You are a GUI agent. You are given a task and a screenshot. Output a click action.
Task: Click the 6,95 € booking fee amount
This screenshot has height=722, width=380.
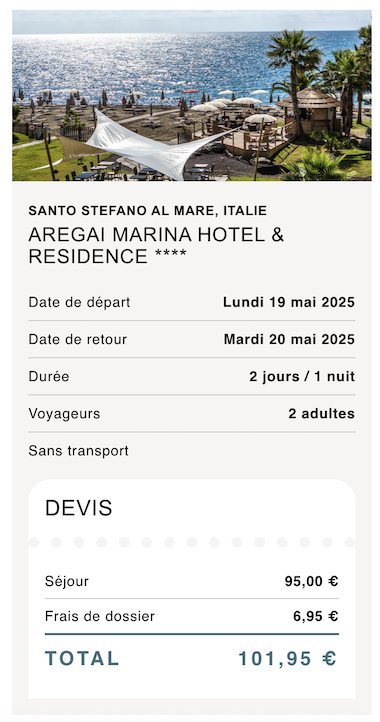pos(316,616)
